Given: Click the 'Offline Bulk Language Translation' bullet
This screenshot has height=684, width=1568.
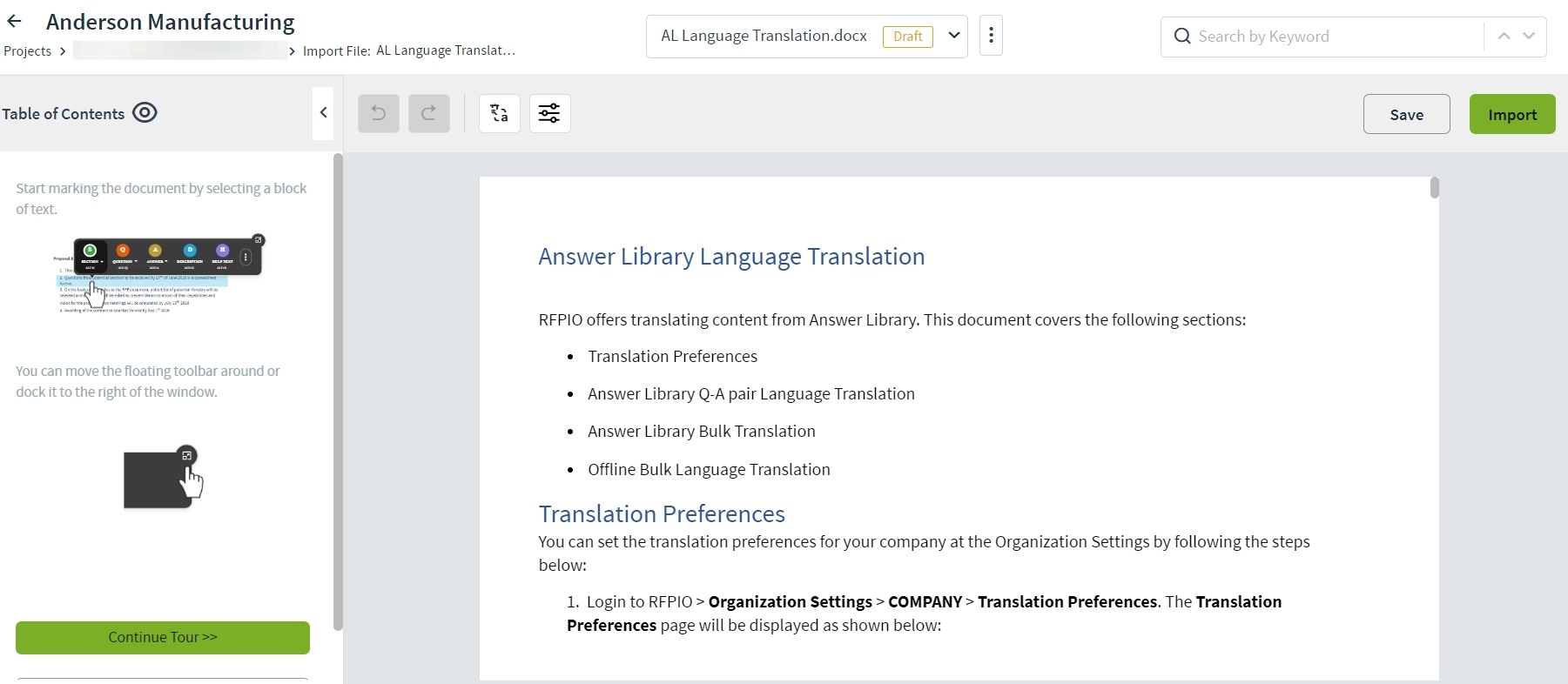Looking at the screenshot, I should [x=709, y=470].
